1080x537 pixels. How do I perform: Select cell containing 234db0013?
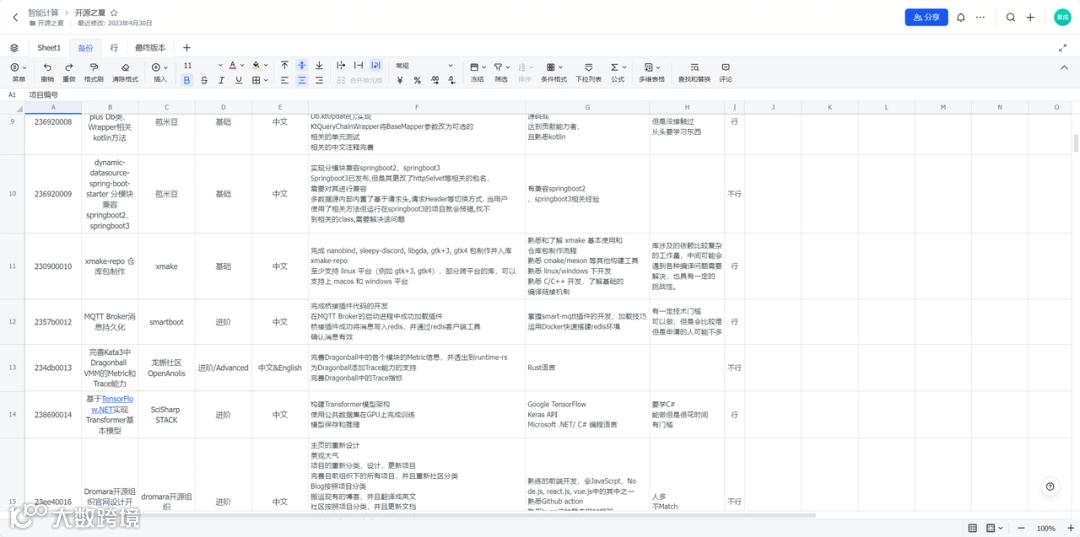point(53,368)
